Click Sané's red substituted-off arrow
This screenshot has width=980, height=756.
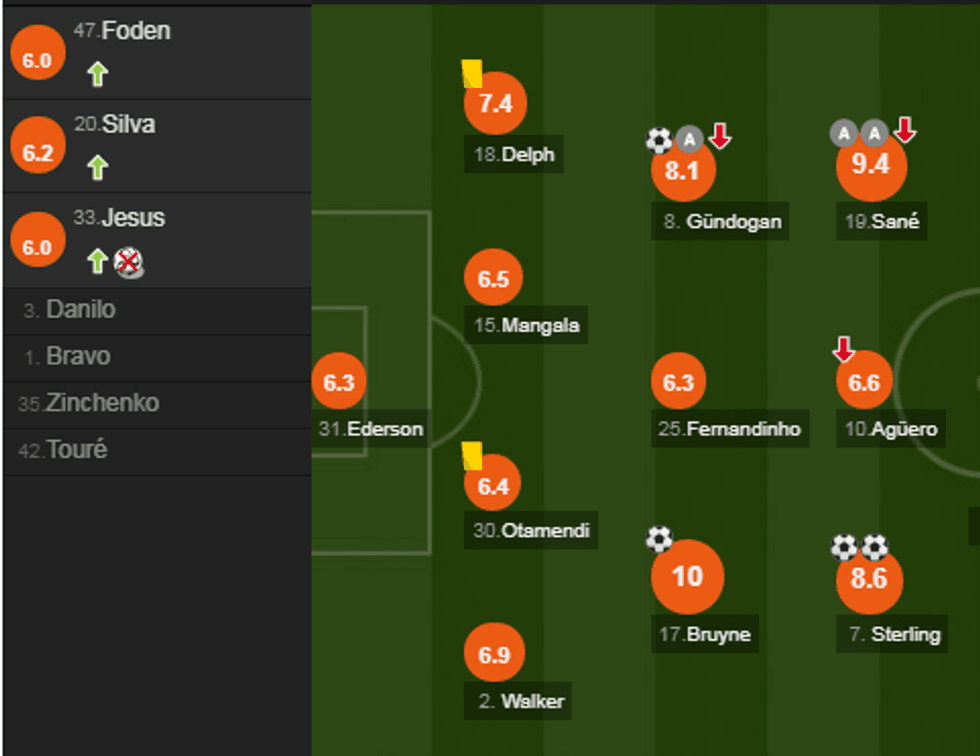pyautogui.click(x=904, y=129)
